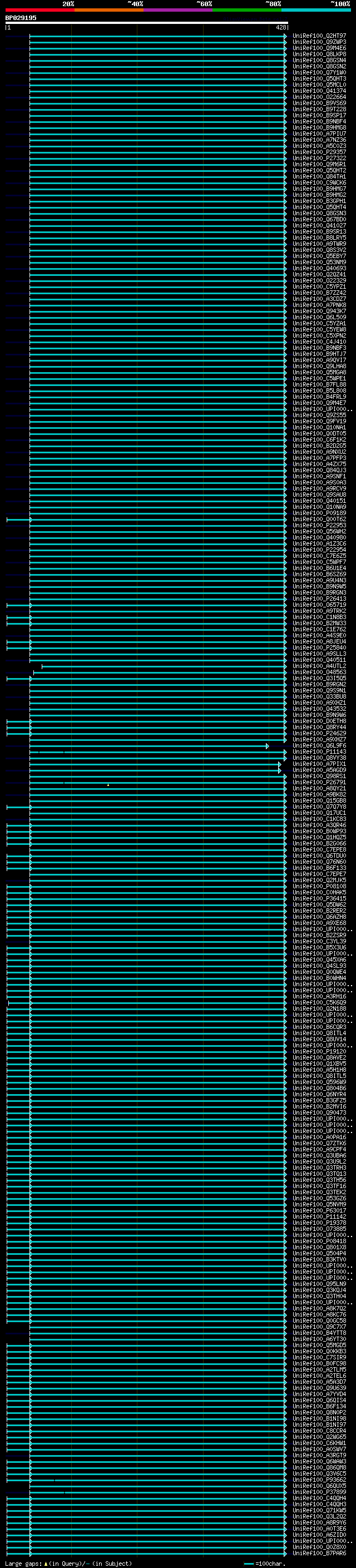Select hit label UniRef100_C1KC83

coord(319,819)
